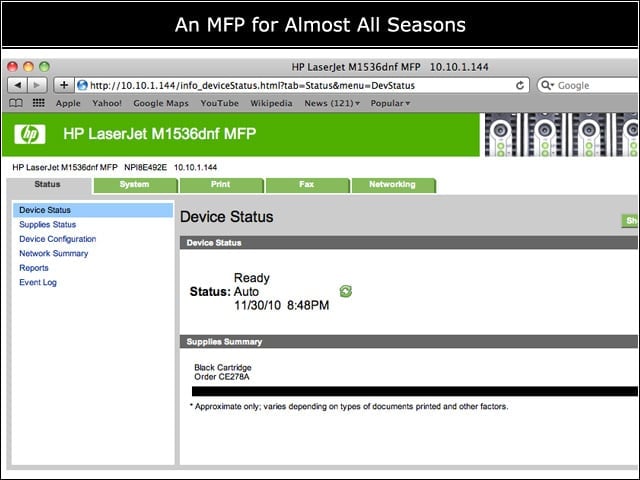The width and height of the screenshot is (640, 480).
Task: Click the 'Black Cartridge' label
Action: click(x=223, y=367)
